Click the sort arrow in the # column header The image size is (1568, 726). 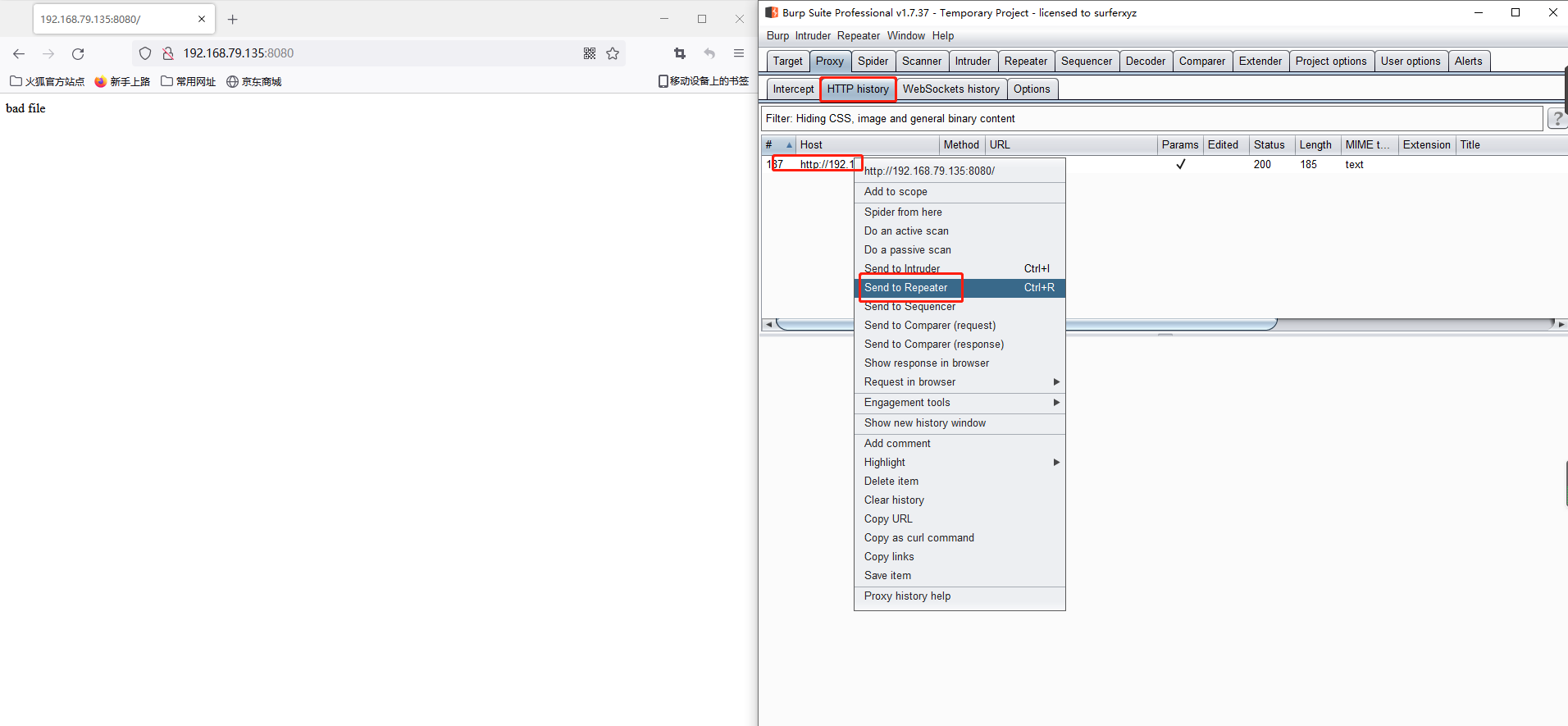(789, 145)
